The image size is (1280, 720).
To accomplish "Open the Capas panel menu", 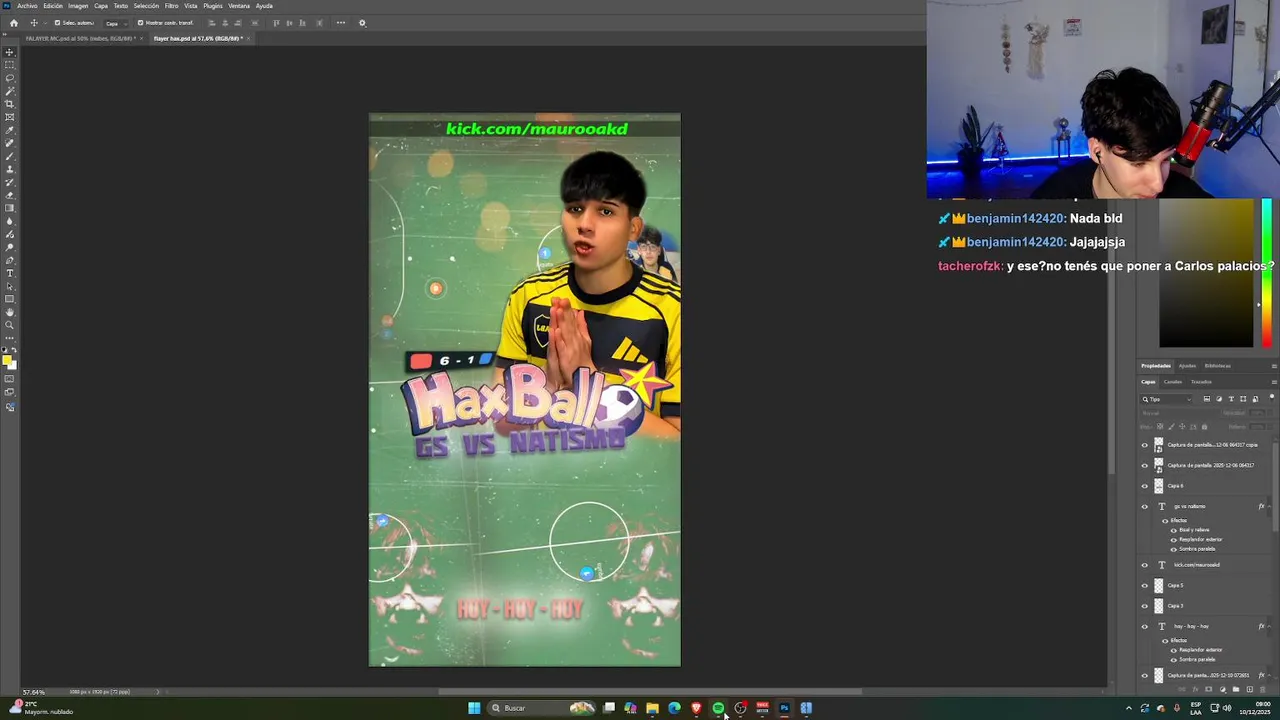I will pyautogui.click(x=1273, y=382).
